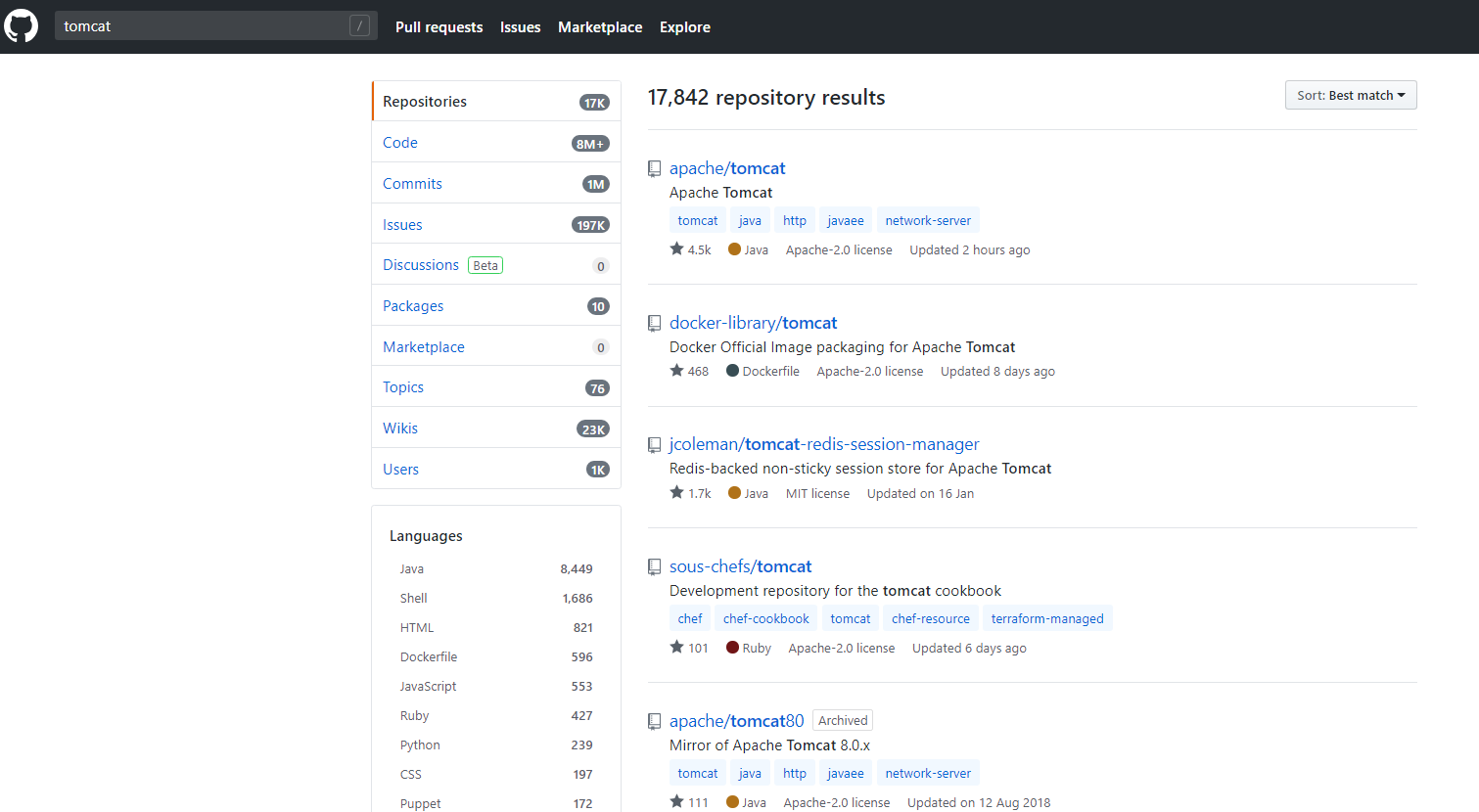
Task: Filter results by Java language
Action: [x=496, y=569]
